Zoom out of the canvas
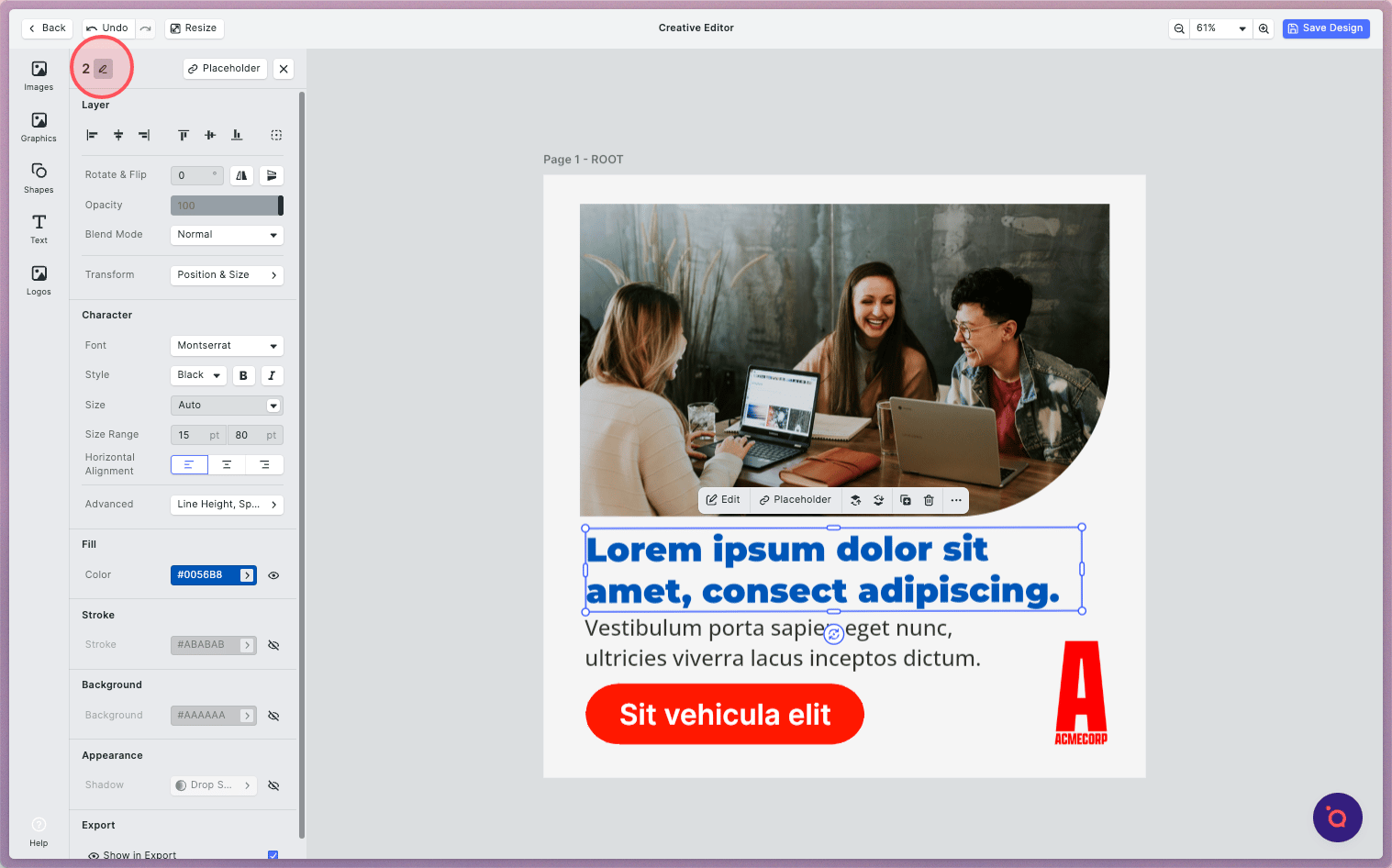 pos(1179,28)
